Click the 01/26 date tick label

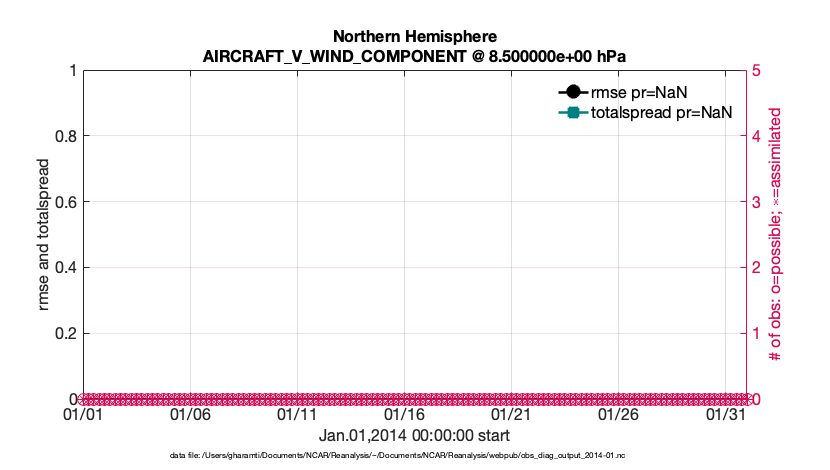618,416
